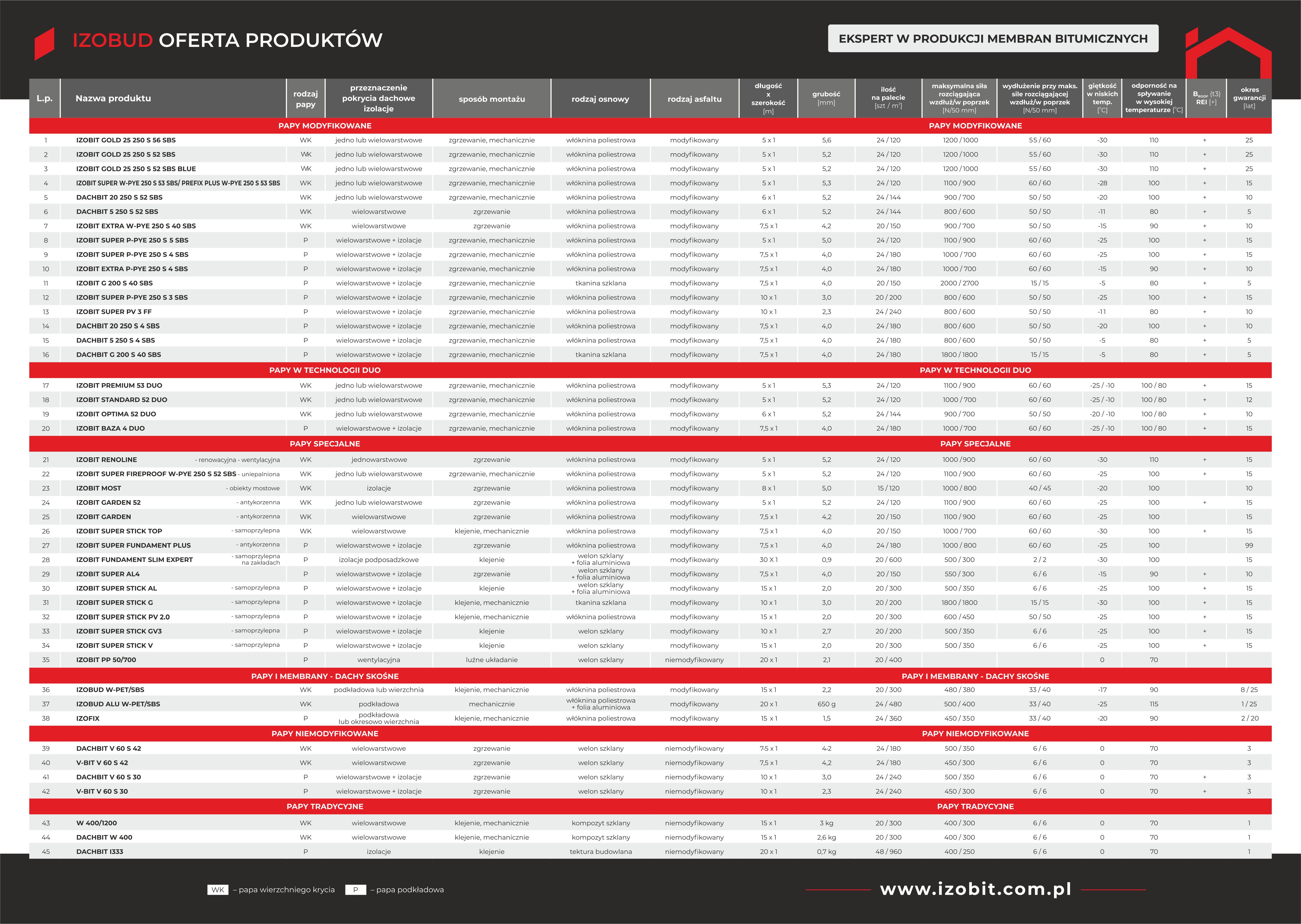Viewport: 1301px width, 924px height.
Task: Click the left 'Papy specjalne' red section header
Action: point(325,444)
